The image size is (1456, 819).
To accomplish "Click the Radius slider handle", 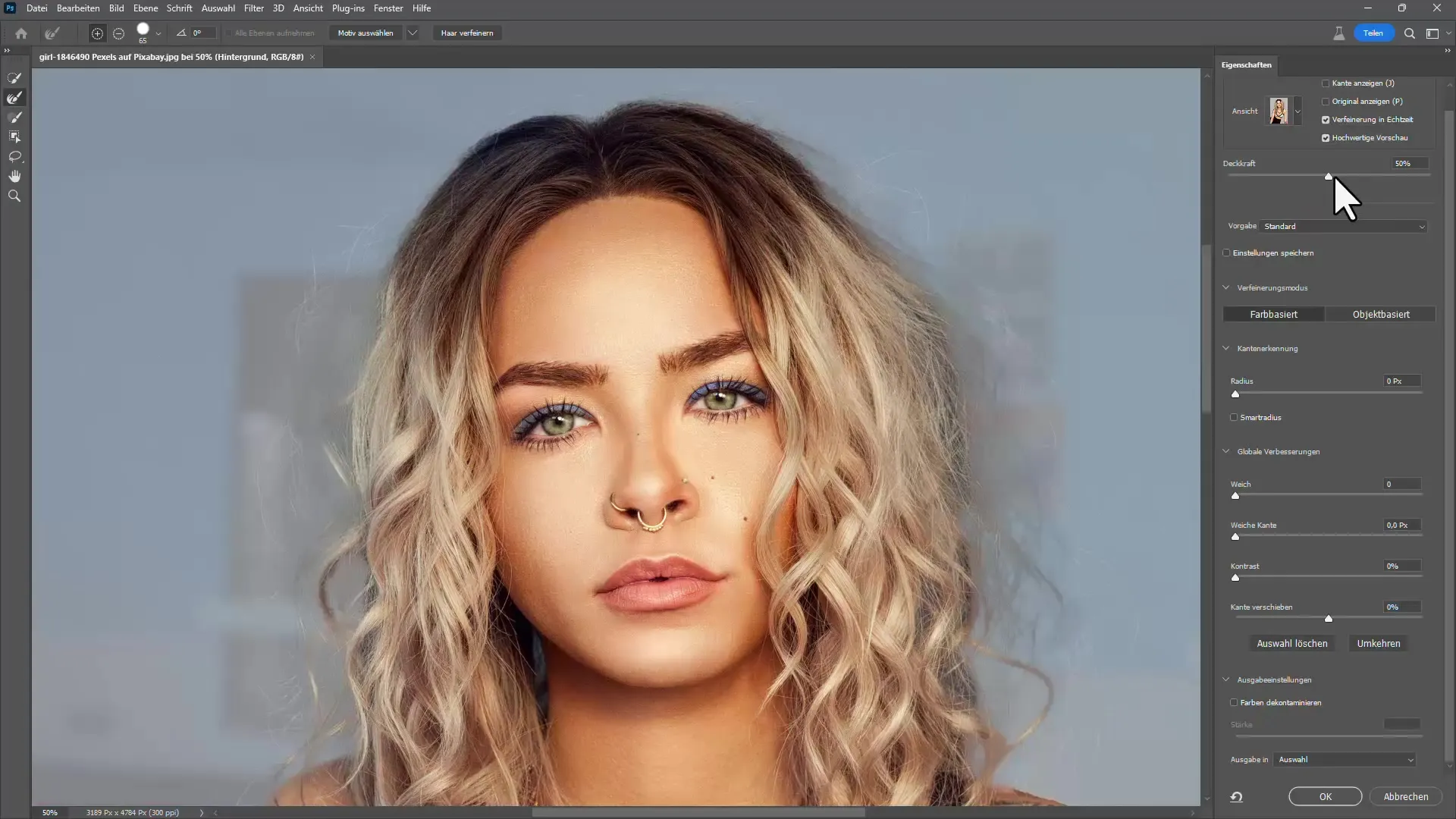I will click(x=1235, y=394).
